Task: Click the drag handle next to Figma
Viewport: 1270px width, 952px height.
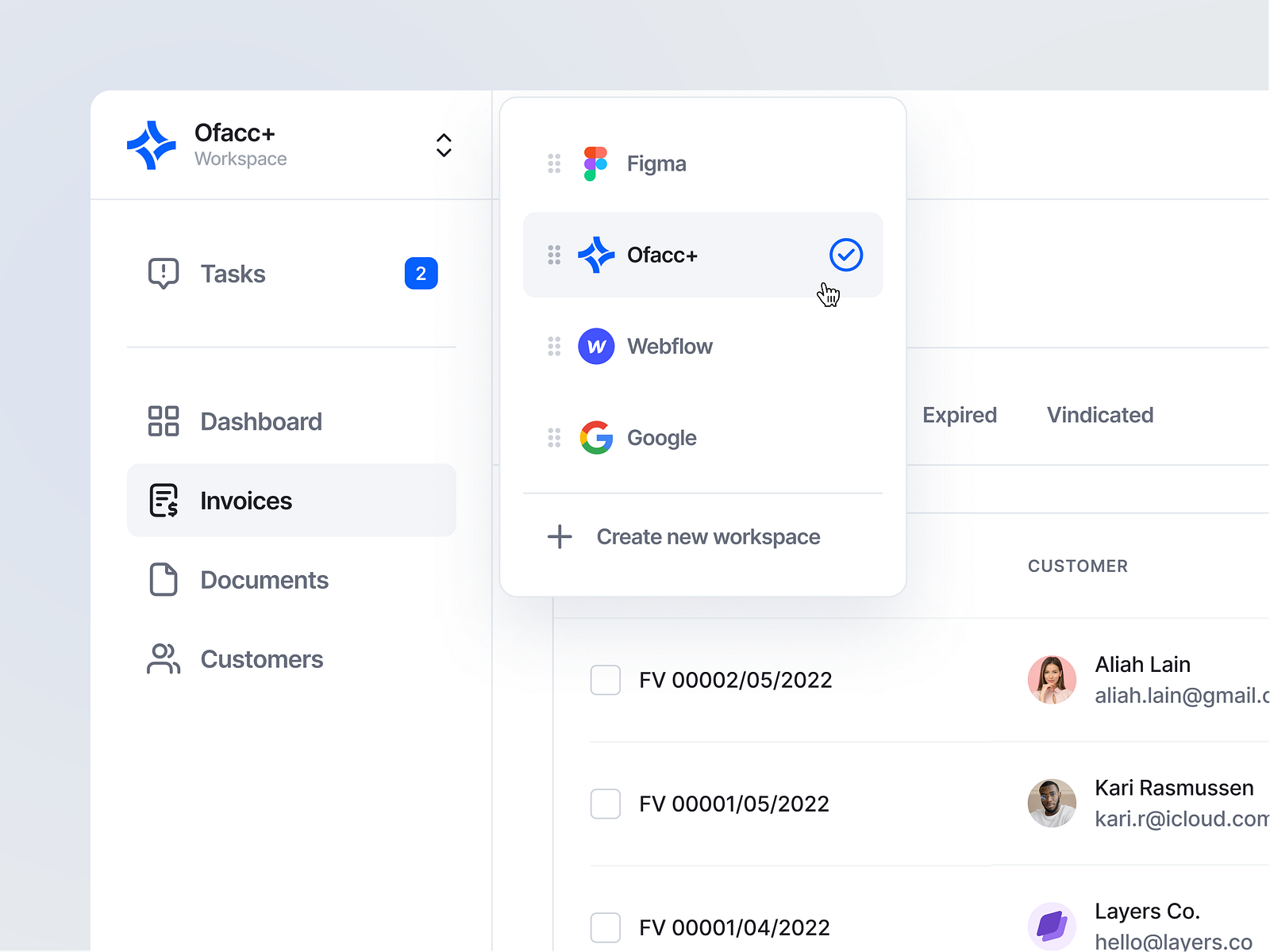Action: pos(554,163)
